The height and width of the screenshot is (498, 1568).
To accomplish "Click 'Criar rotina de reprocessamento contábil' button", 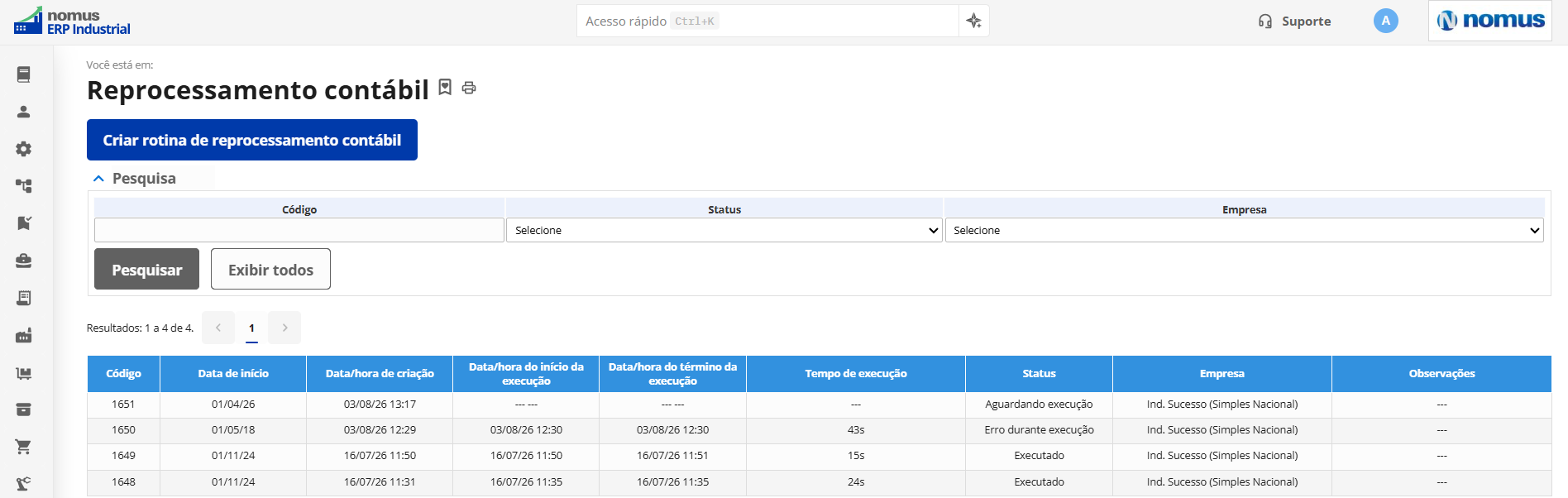I will click(252, 140).
